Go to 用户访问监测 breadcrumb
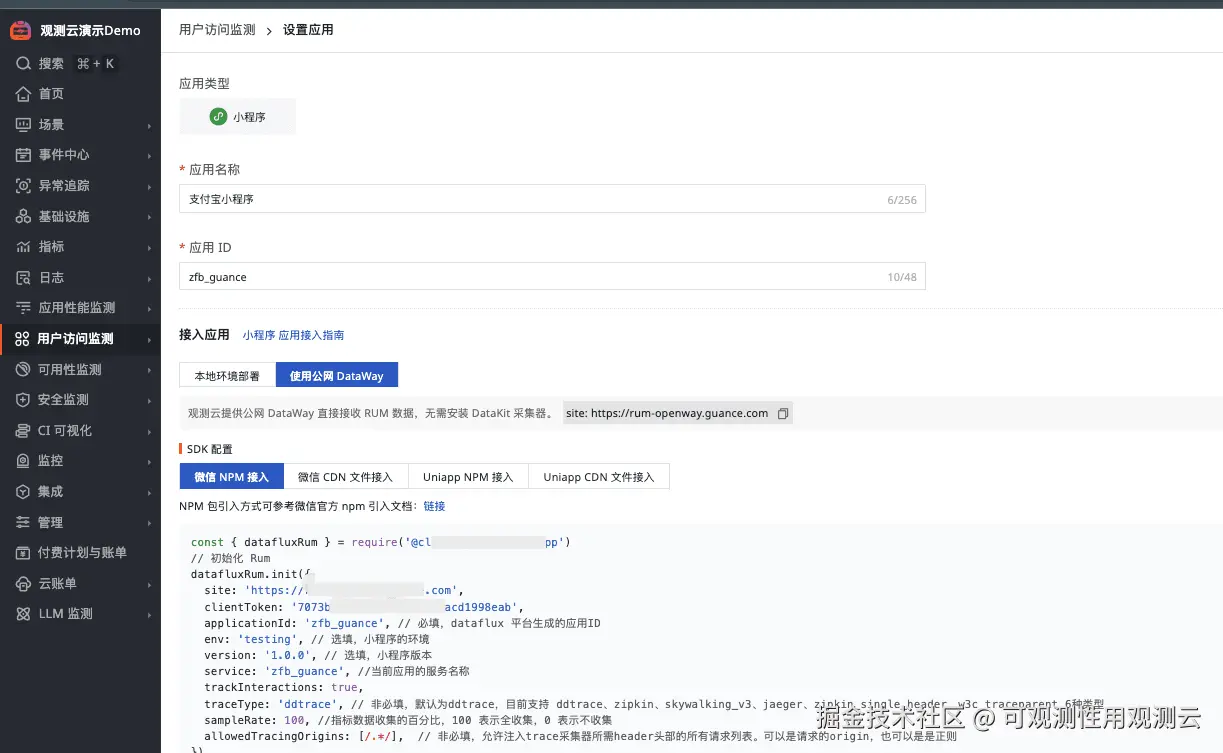1223x753 pixels. tap(217, 30)
